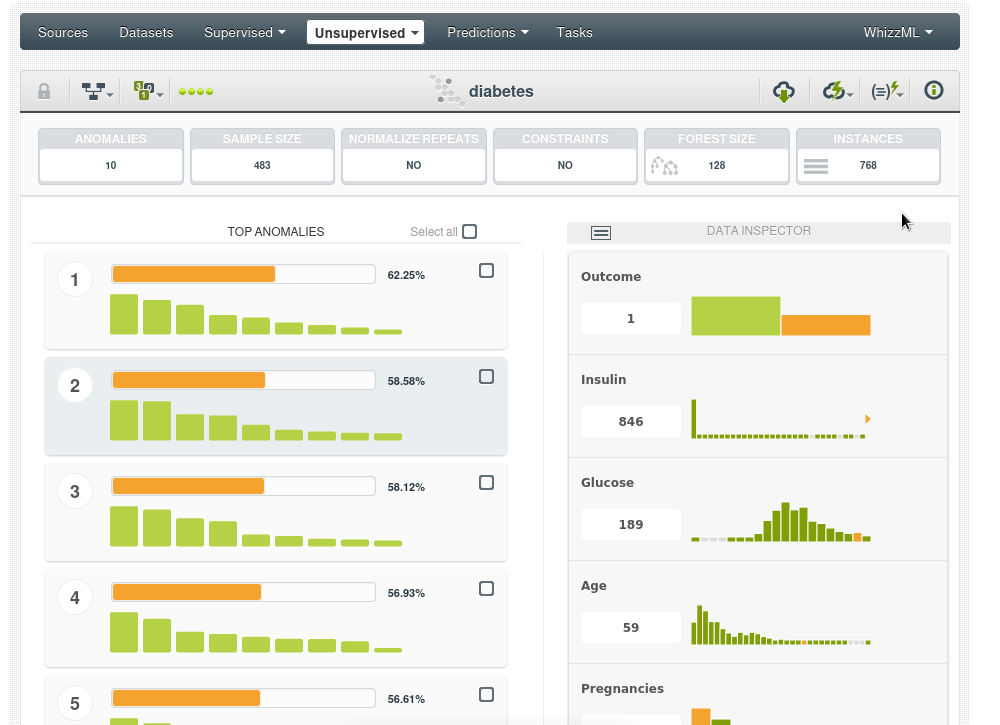
Task: Expand the WhizzML dropdown
Action: tap(897, 32)
